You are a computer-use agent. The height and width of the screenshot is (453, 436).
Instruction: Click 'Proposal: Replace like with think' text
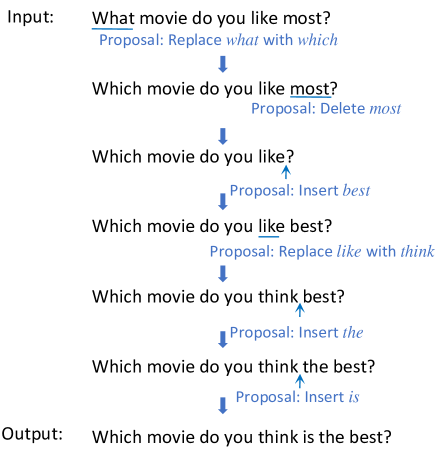click(322, 251)
